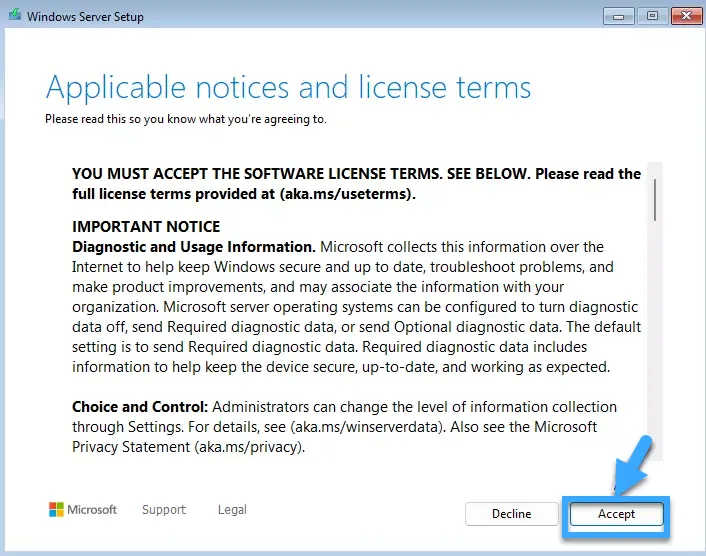This screenshot has width=706, height=556.
Task: Click the Applicable notices and license terms heading
Action: click(288, 87)
